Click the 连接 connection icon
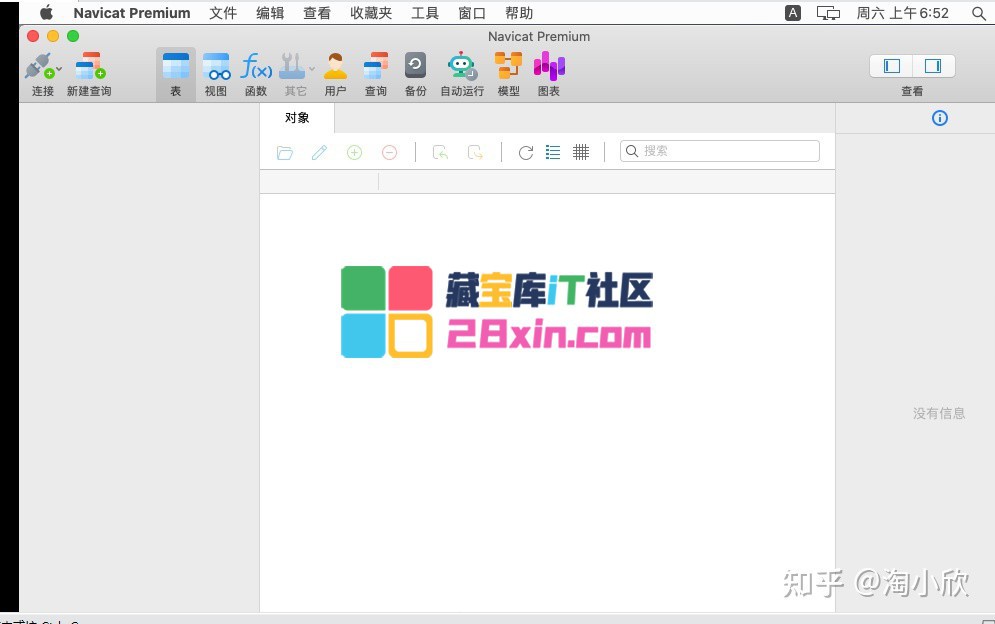Image resolution: width=995 pixels, height=624 pixels. pyautogui.click(x=39, y=66)
